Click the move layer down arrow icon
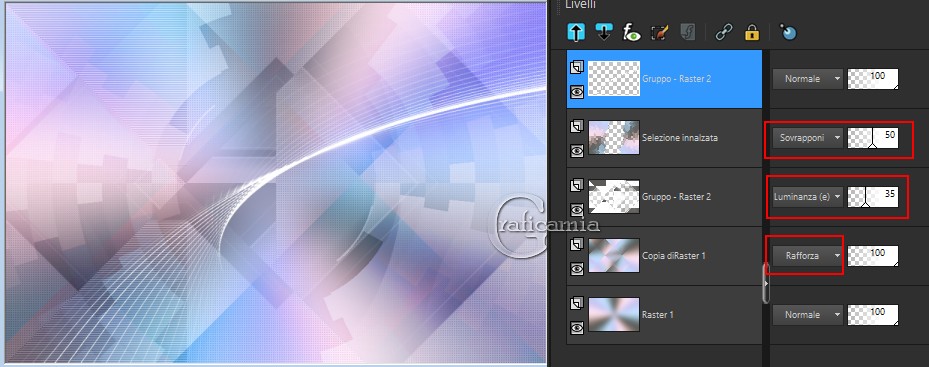The height and width of the screenshot is (367, 929). click(x=604, y=32)
